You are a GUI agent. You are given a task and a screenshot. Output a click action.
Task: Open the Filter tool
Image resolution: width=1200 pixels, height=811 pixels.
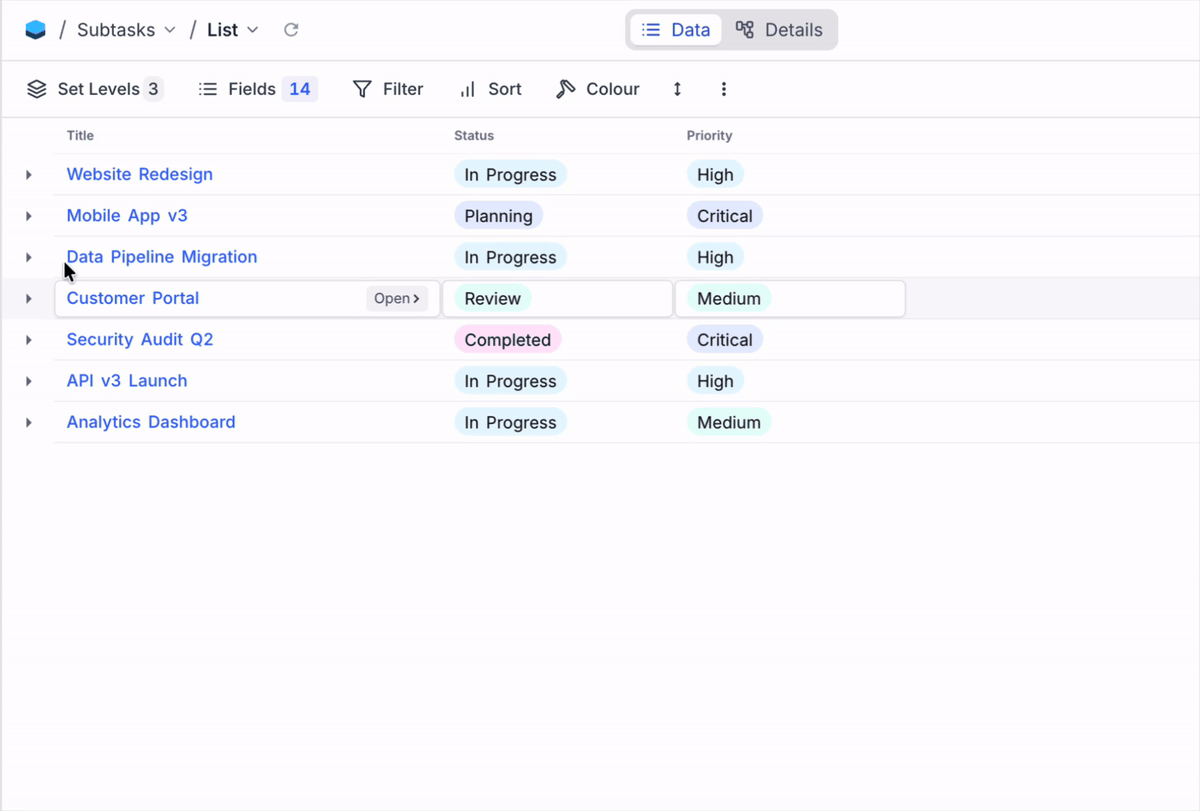(x=388, y=89)
